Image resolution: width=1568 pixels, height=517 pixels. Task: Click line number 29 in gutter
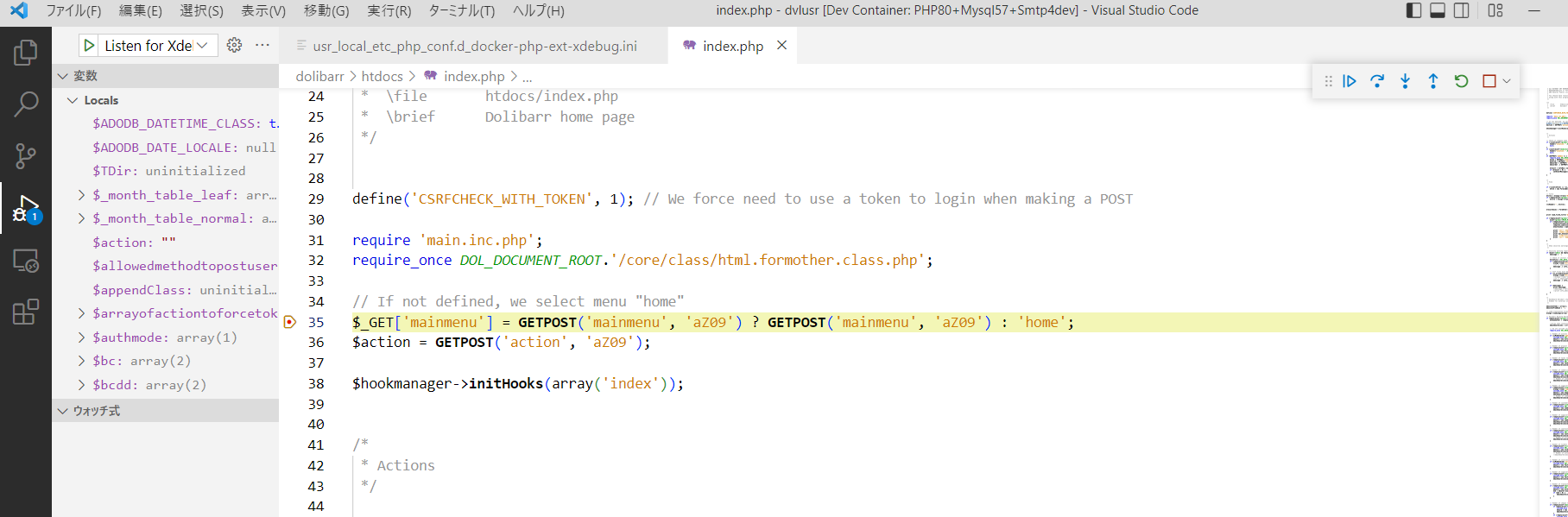point(316,199)
